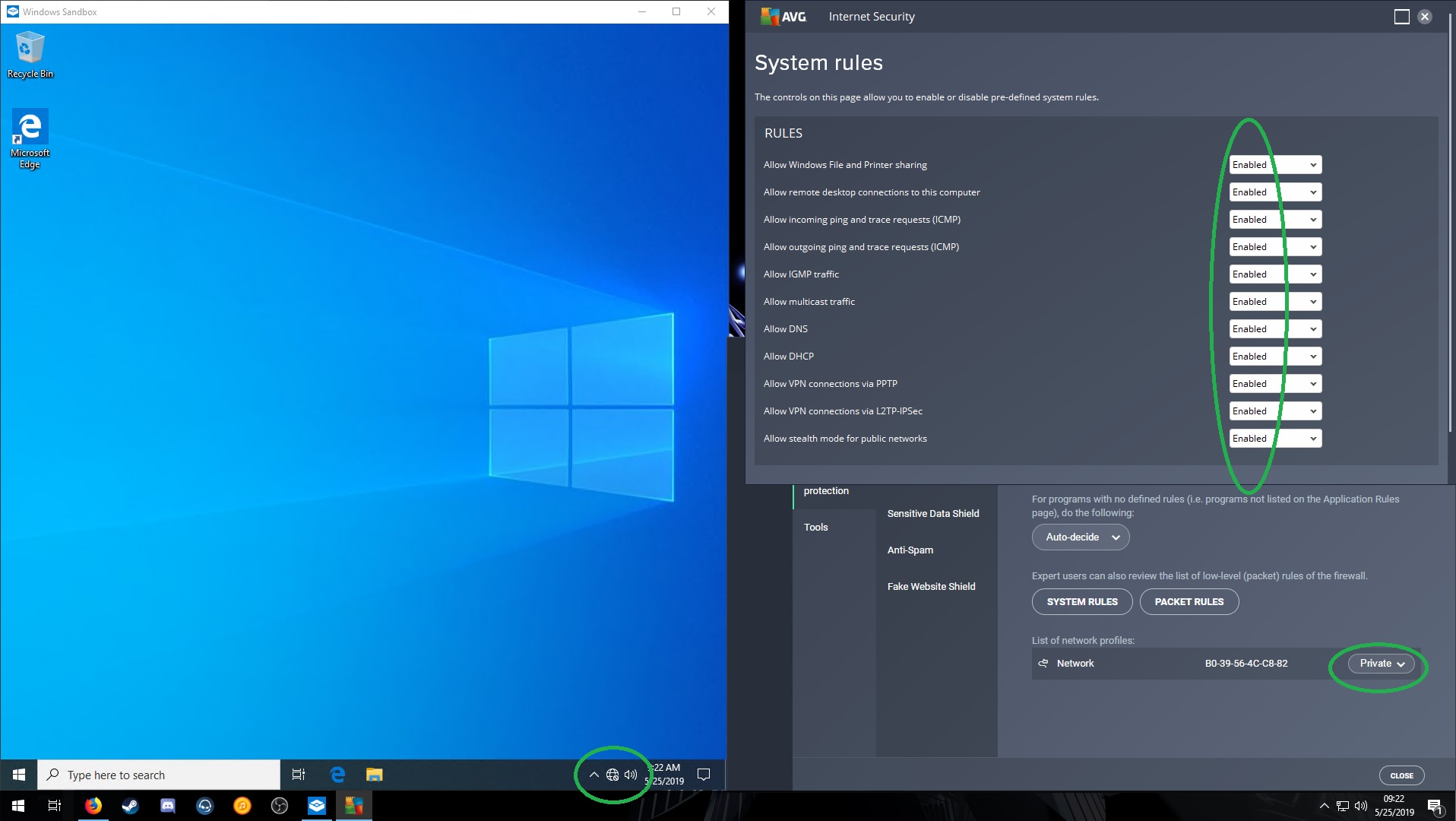Viewport: 1456px width, 821px height.
Task: Open Firefox from the host taskbar
Action: click(93, 806)
